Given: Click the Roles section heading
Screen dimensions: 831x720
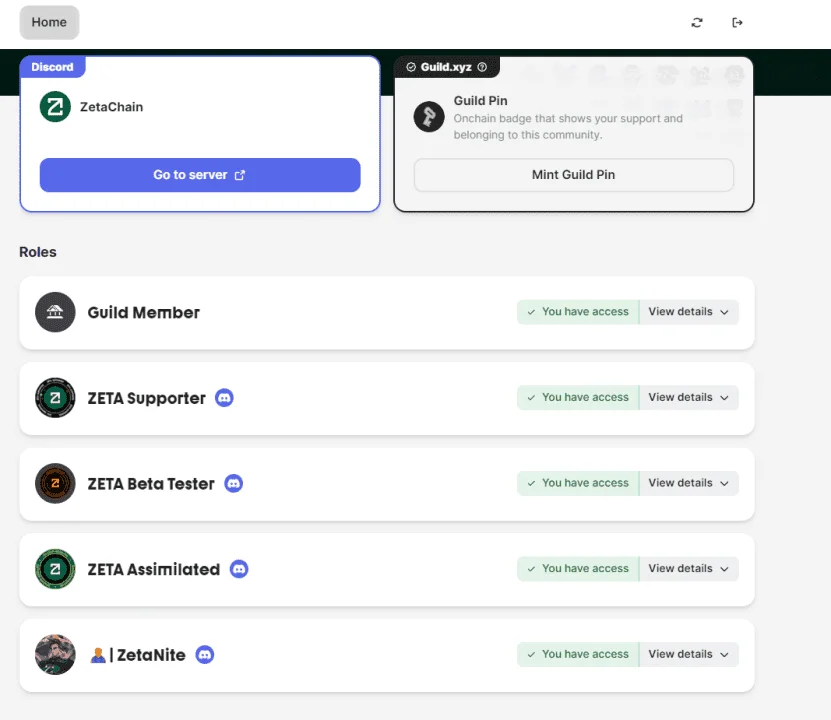Looking at the screenshot, I should click(38, 252).
